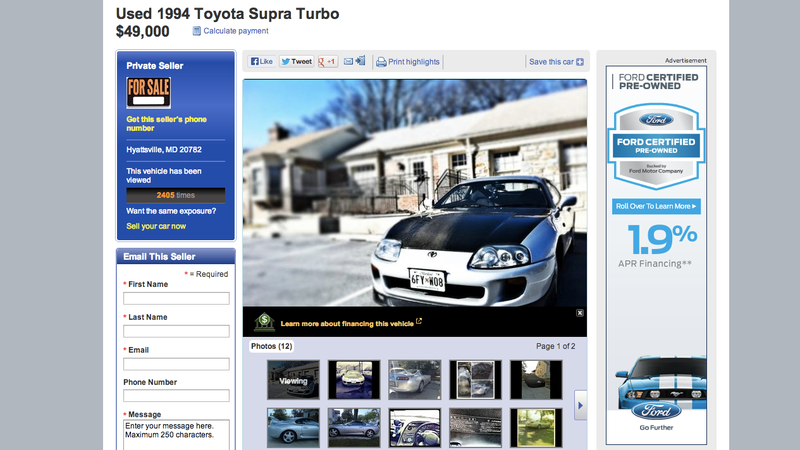Screen dimensions: 800x450
Task: Click the send-to-mobile phone icon
Action: coord(361,61)
